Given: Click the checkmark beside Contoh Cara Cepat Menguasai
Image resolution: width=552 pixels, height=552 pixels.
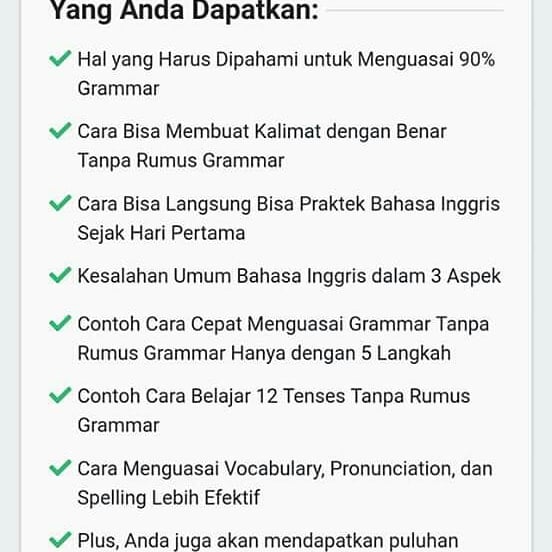Looking at the screenshot, I should pyautogui.click(x=60, y=323).
